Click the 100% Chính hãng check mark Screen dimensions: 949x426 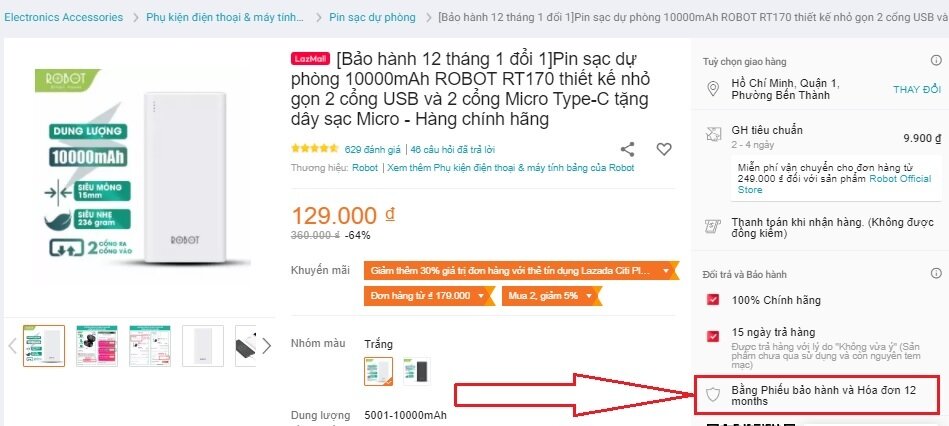(x=714, y=300)
